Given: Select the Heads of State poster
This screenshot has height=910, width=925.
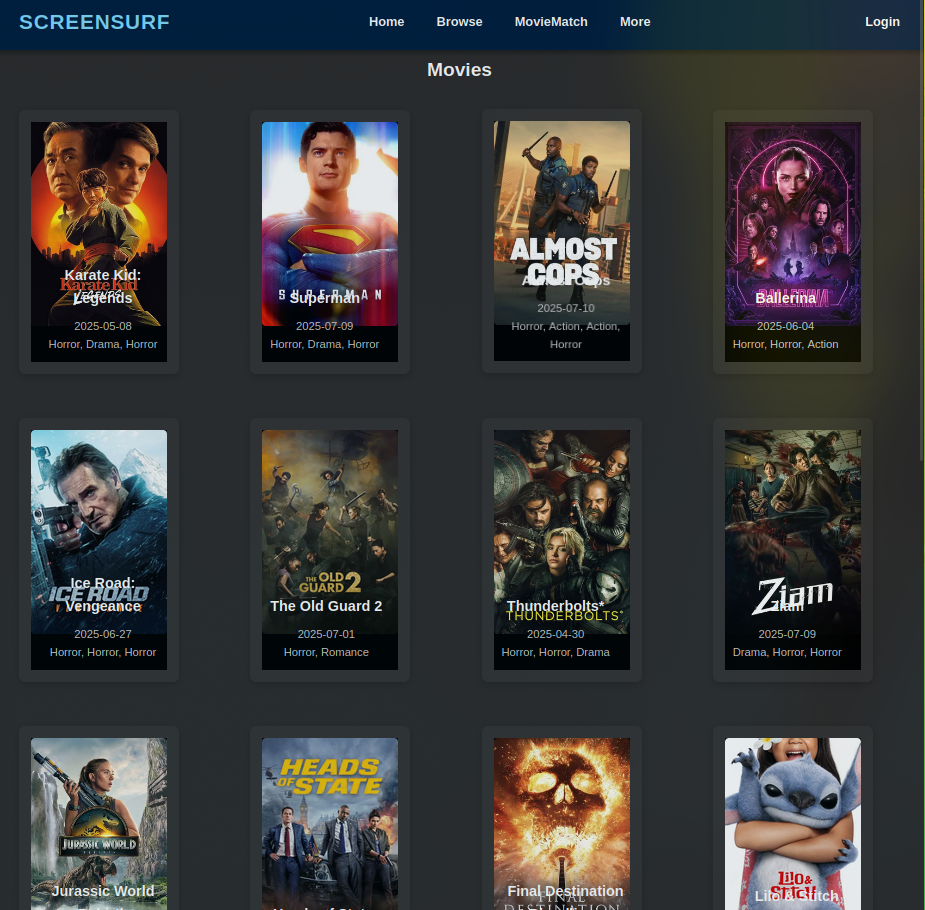Looking at the screenshot, I should (330, 824).
